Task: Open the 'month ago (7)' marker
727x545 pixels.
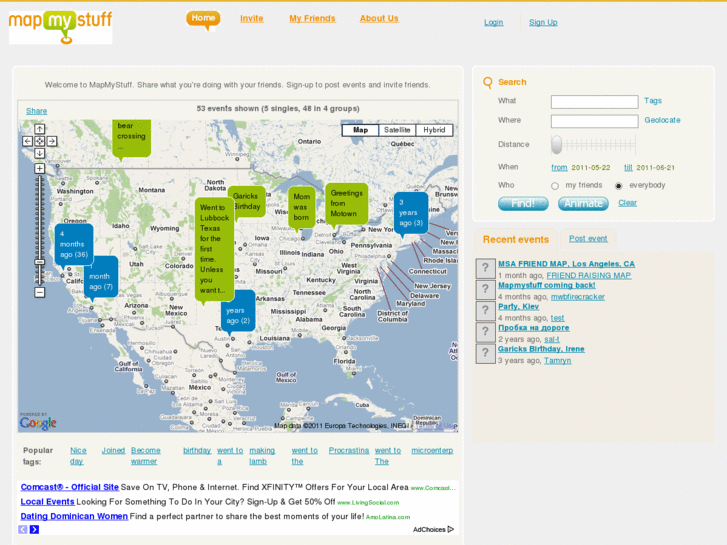Action: pos(101,277)
